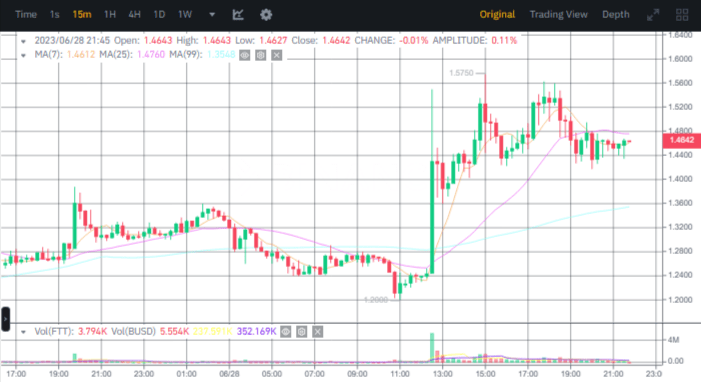Open the technical indicators chart icon
701x382 pixels.
[238, 15]
